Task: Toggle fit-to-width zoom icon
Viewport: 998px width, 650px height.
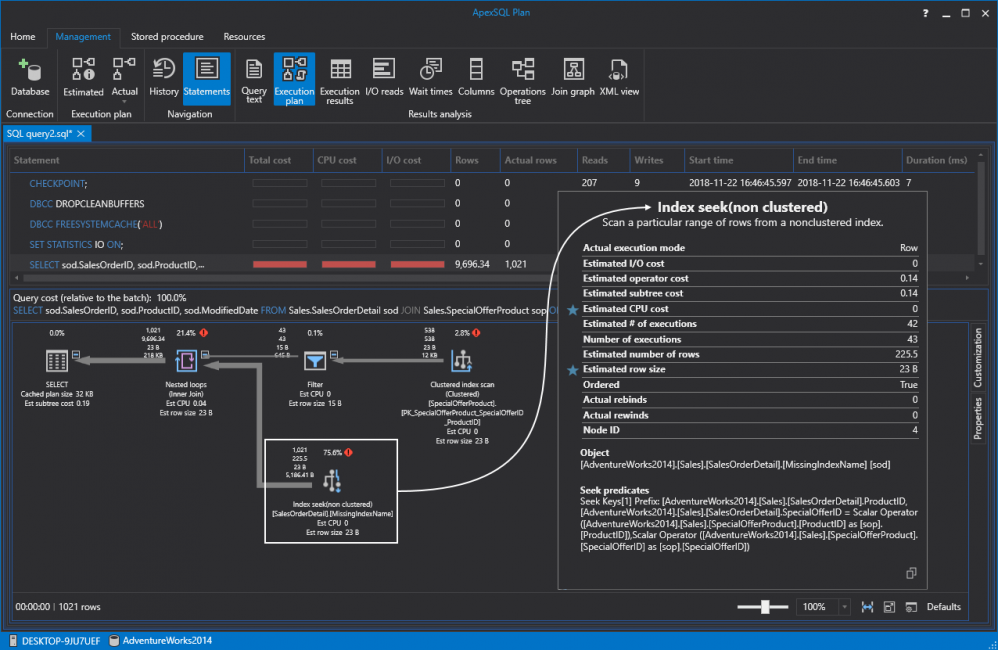Action: pos(865,607)
